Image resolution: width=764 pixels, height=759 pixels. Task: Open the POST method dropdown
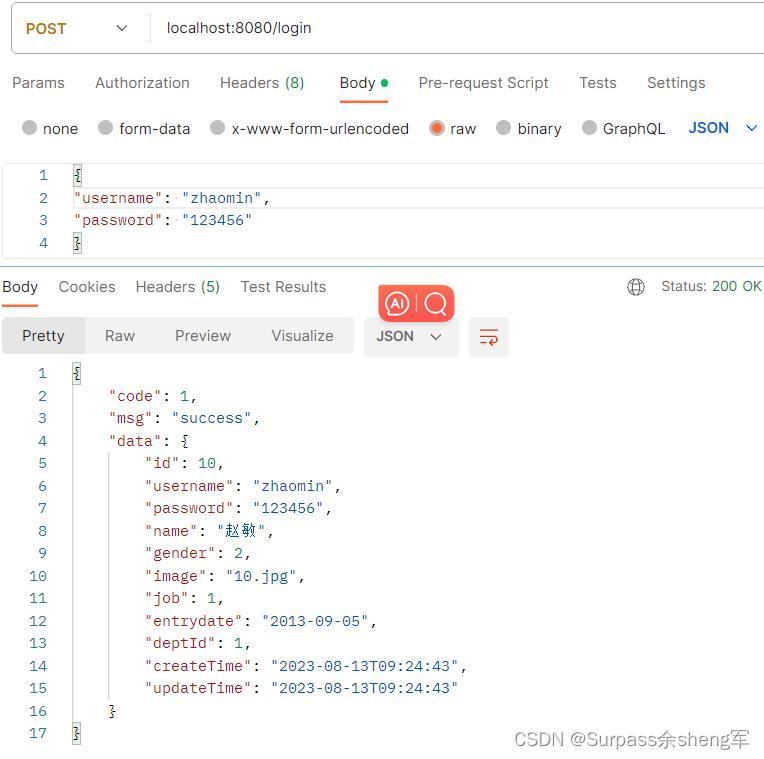click(76, 28)
